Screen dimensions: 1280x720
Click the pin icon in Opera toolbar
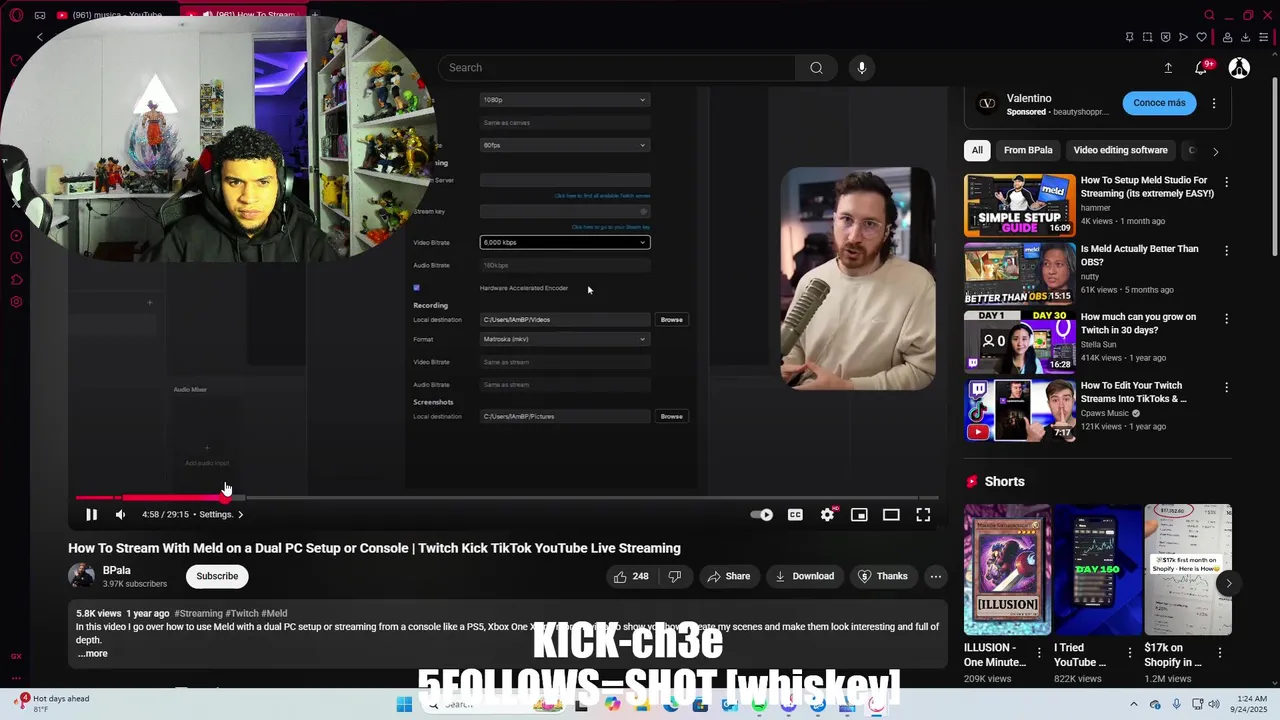[1129, 37]
